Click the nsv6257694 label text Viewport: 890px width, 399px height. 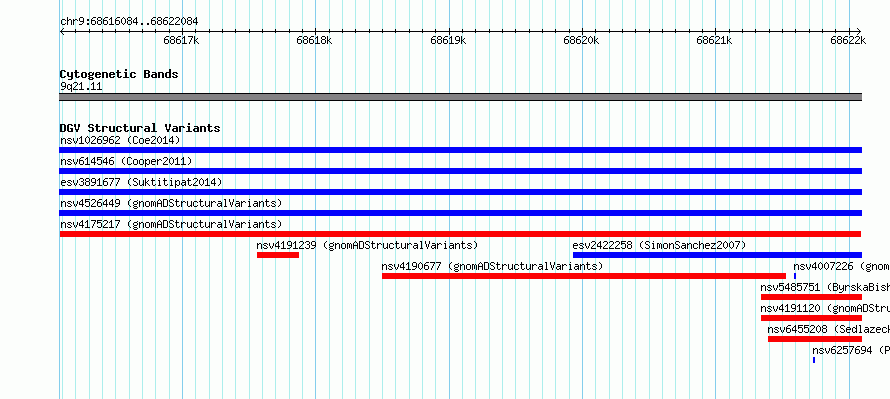[x=851, y=350]
